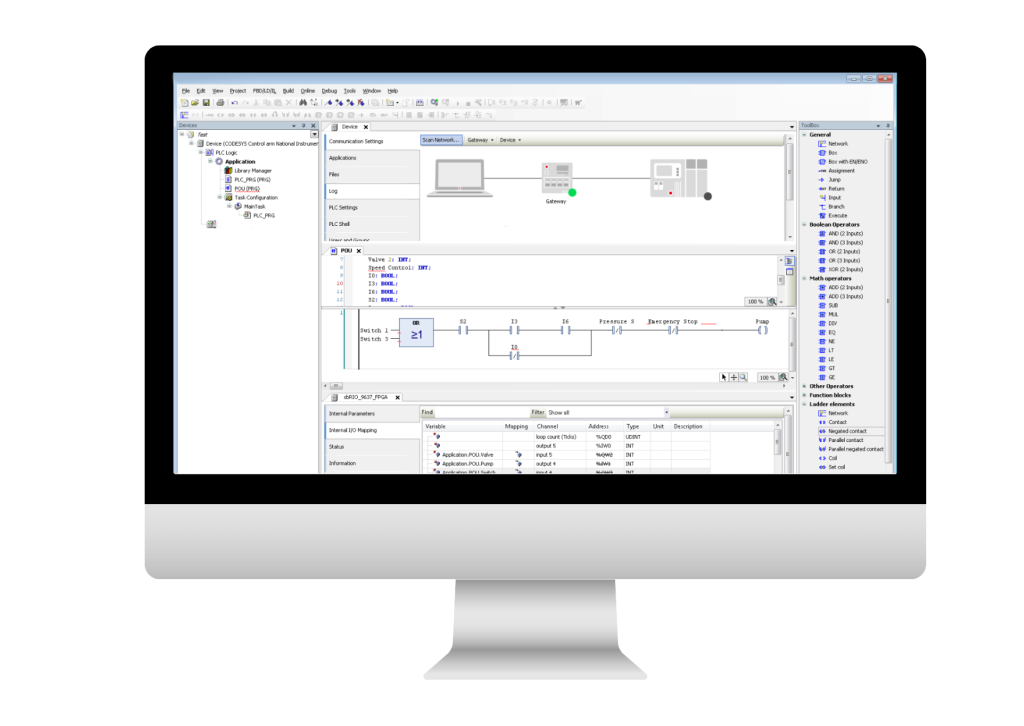Viewport: 1024px width, 726px height.
Task: Click the Undo arrow icon
Action: [234, 103]
